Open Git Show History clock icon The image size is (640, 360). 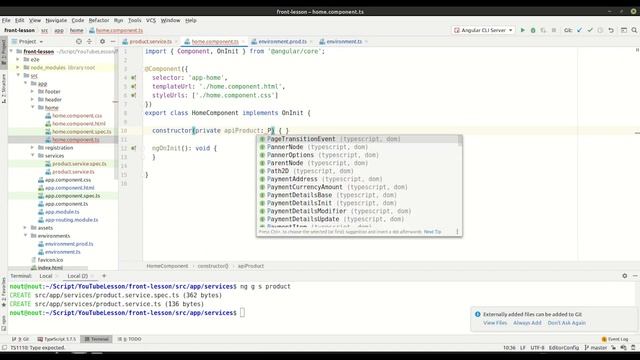[600, 30]
